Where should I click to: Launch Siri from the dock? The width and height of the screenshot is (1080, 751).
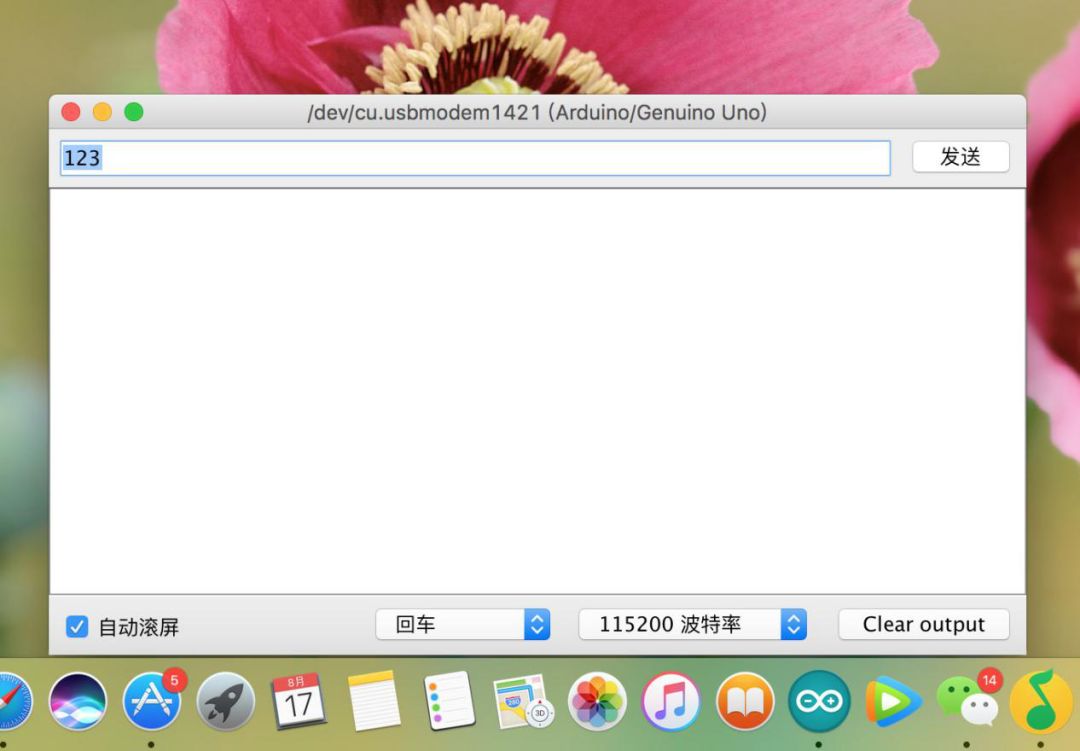click(x=78, y=701)
